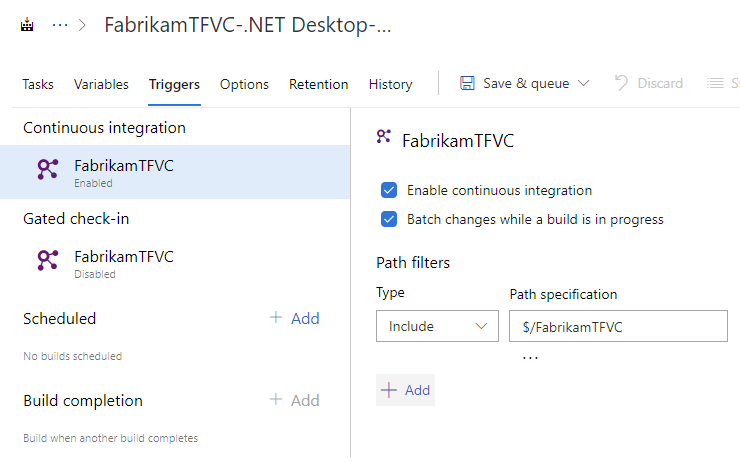Open the Tasks tab
Viewport: 740px width, 463px height.
tap(38, 84)
